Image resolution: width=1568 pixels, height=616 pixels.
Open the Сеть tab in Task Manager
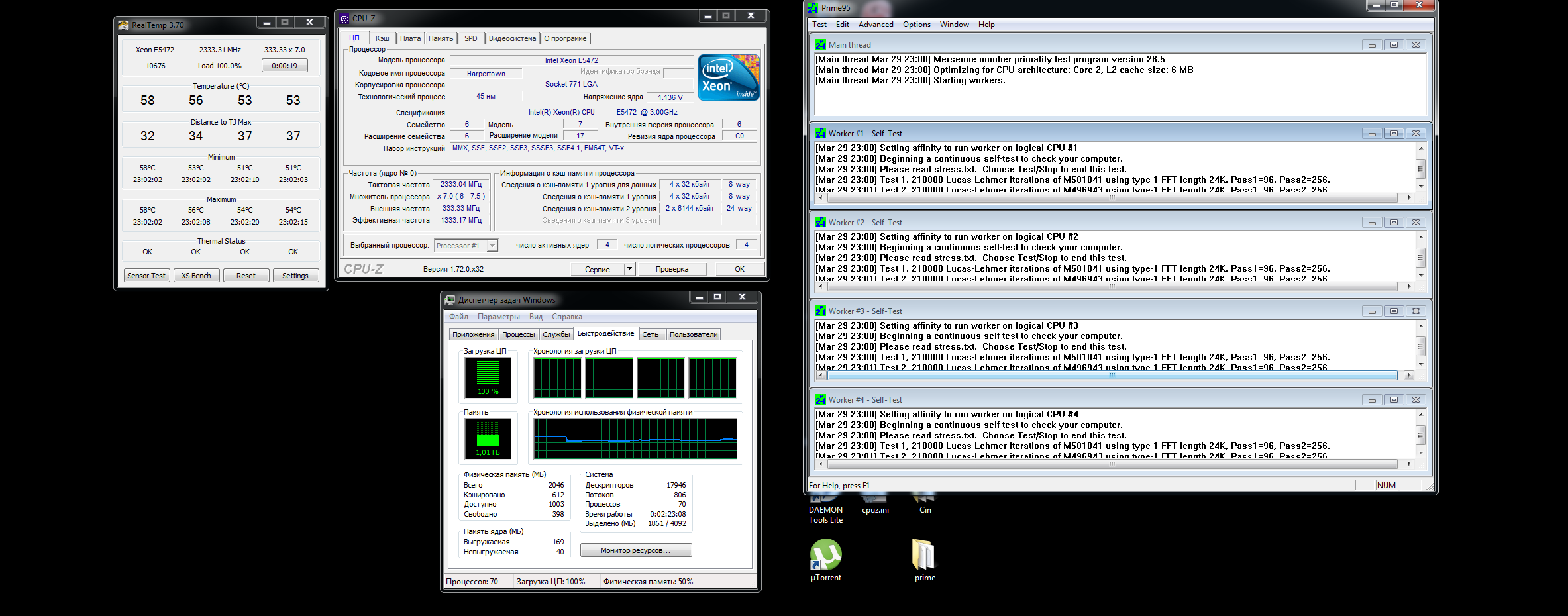coord(651,334)
